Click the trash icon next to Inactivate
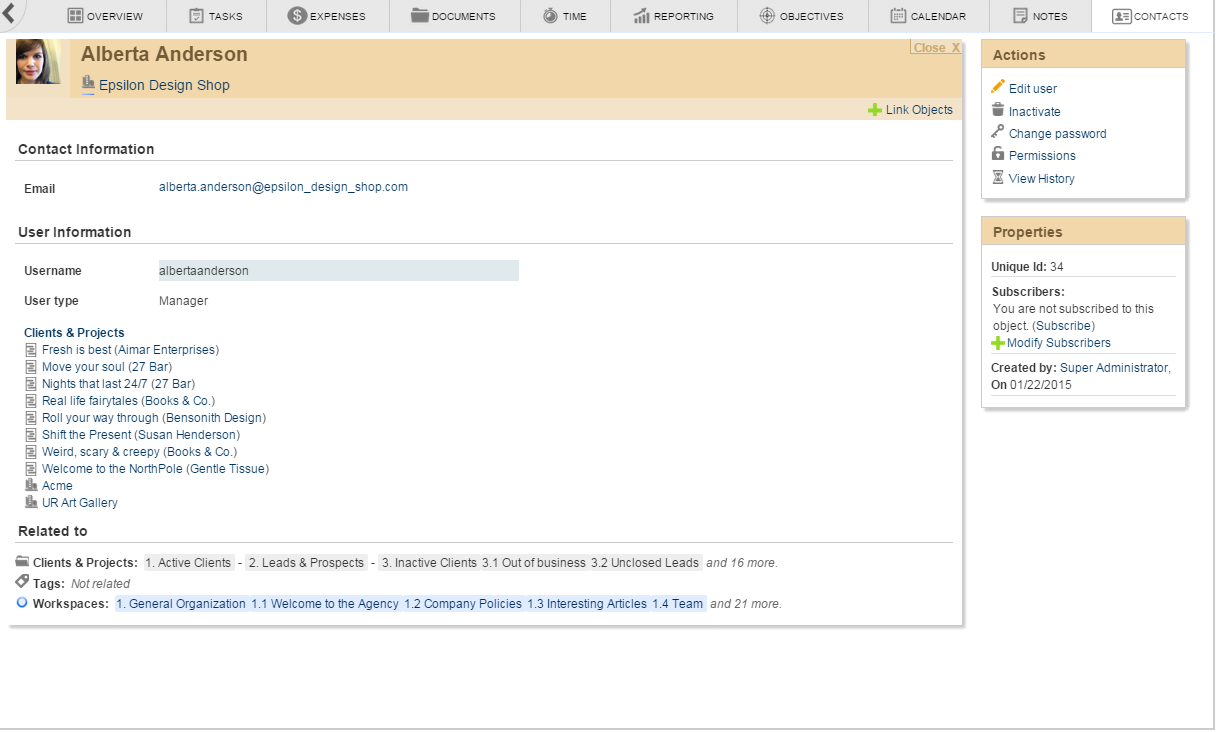The height and width of the screenshot is (733, 1217). pyautogui.click(x=997, y=111)
